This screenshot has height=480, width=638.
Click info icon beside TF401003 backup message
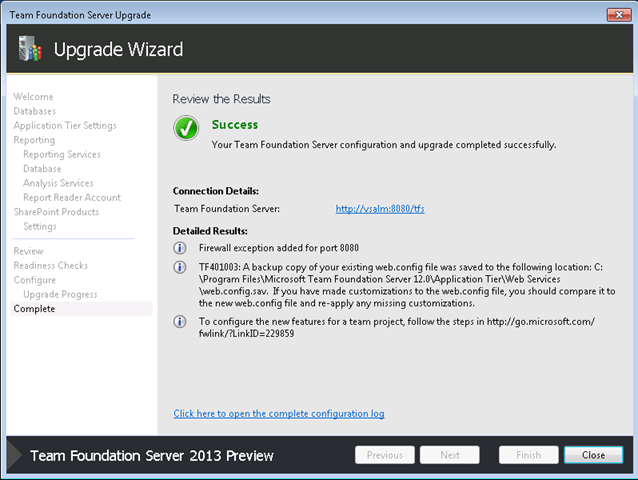click(x=180, y=267)
